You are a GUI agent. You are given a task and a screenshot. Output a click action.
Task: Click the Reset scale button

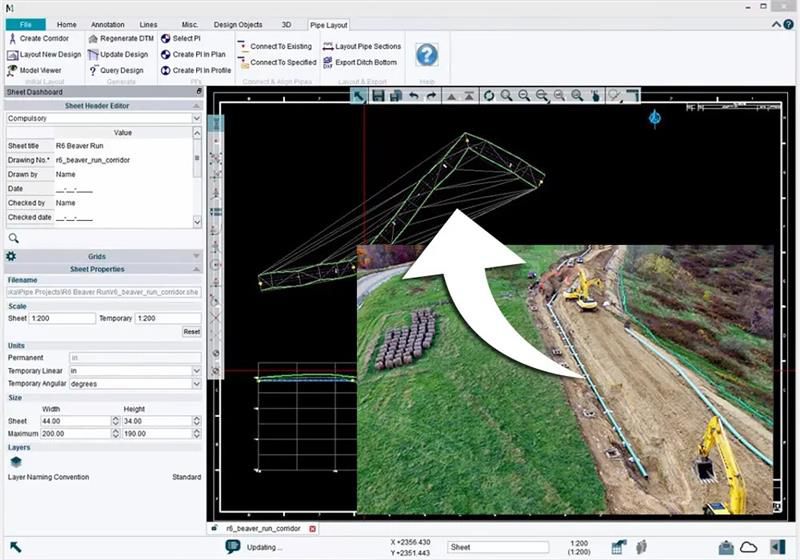pos(191,331)
